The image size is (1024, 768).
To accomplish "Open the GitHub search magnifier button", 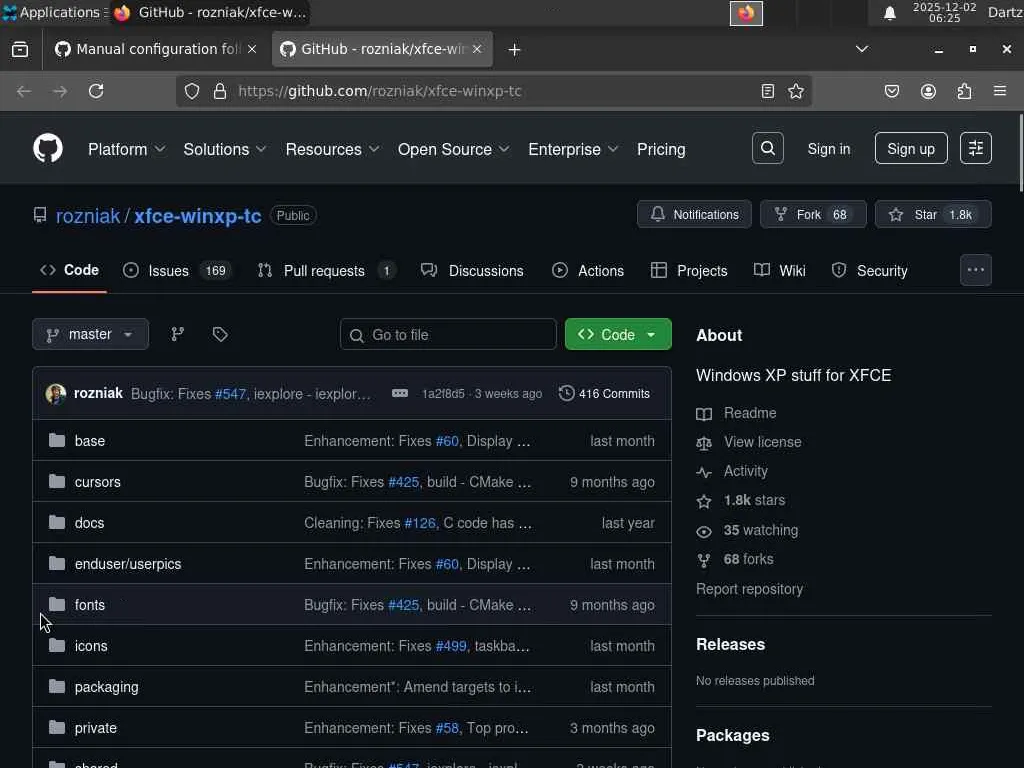I will (x=767, y=148).
